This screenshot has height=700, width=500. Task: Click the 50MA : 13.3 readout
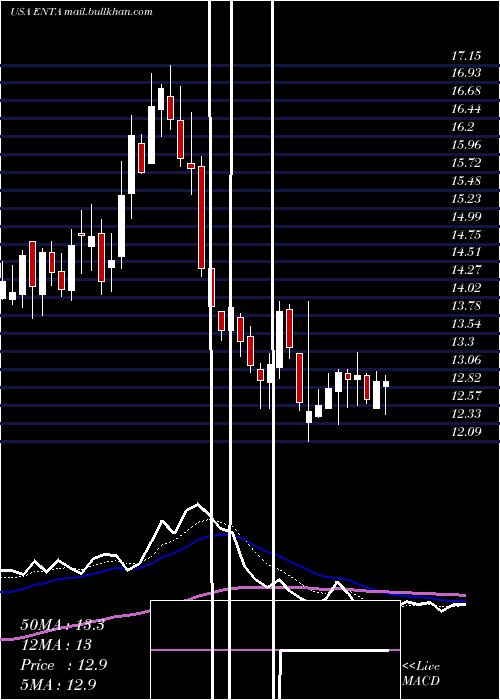point(62,625)
